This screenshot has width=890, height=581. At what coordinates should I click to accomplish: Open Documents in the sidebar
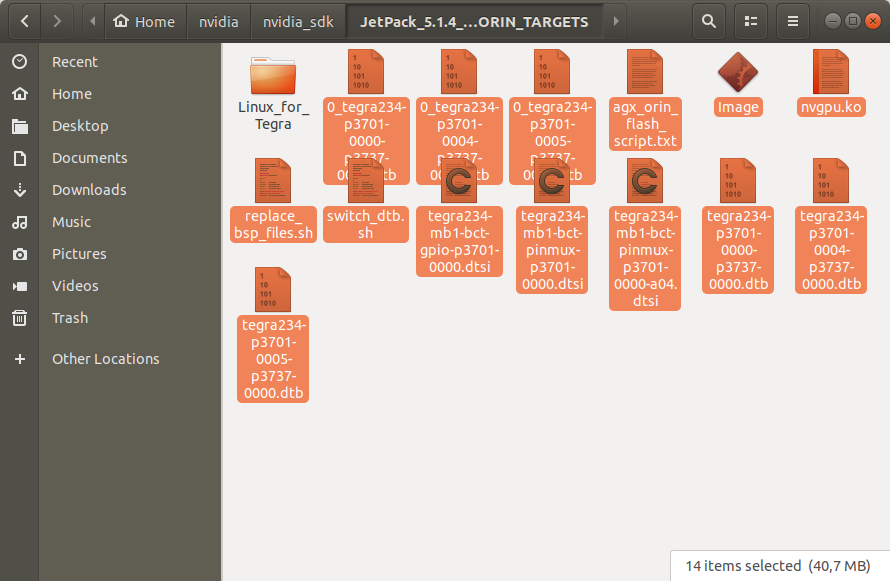coord(111,158)
